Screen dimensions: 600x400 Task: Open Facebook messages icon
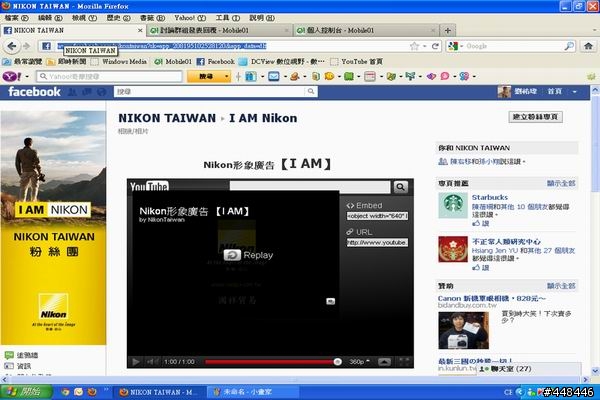[x=87, y=92]
